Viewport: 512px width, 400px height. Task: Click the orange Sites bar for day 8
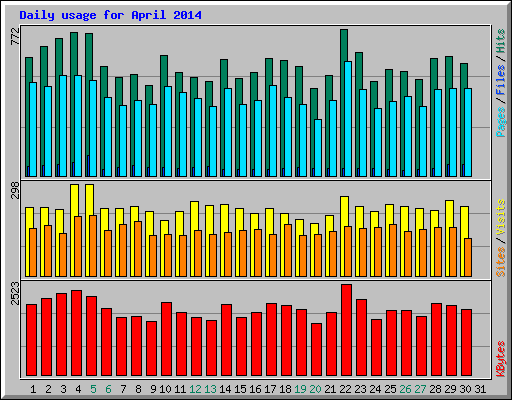(138, 249)
